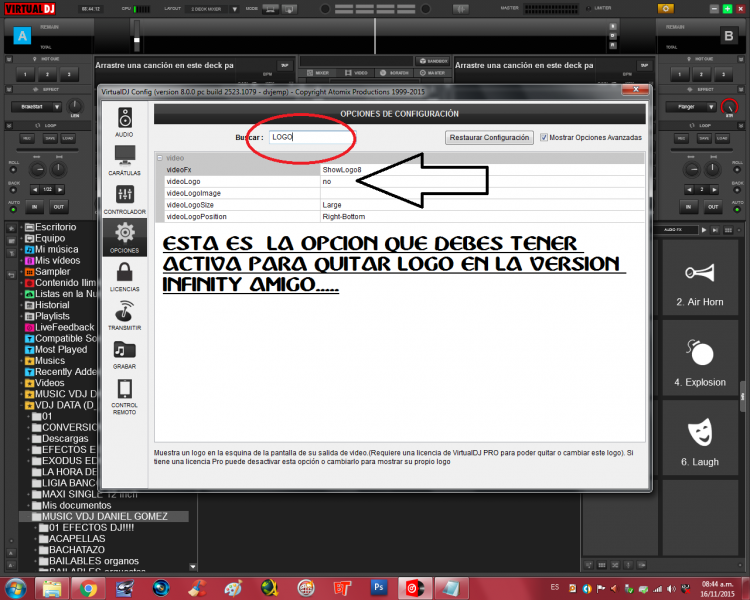750x600 pixels.
Task: Open the Transmitir broadcast section
Action: point(124,315)
